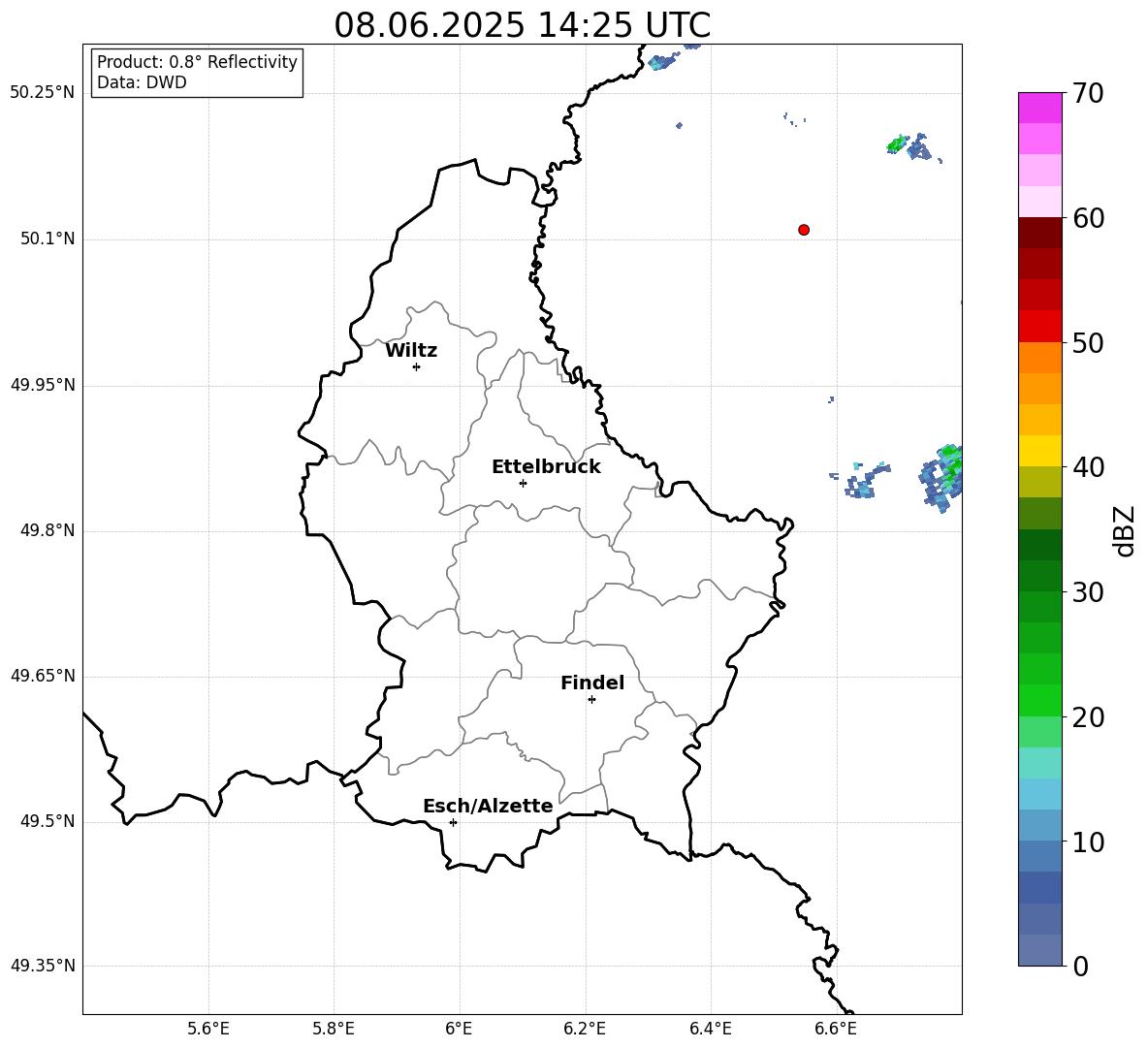Click the 08.06.2025 14:25 UTC title
The image size is (1148, 1048).
(522, 25)
